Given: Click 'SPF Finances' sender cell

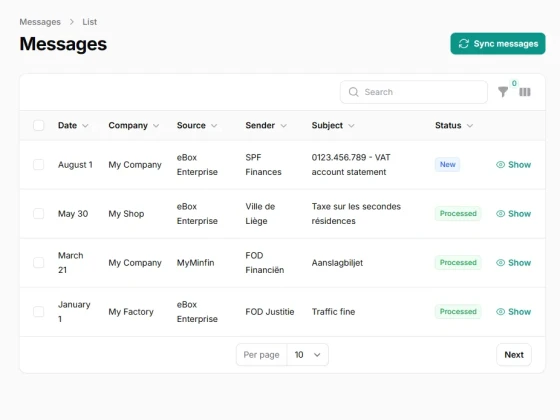Looking at the screenshot, I should pyautogui.click(x=263, y=165).
